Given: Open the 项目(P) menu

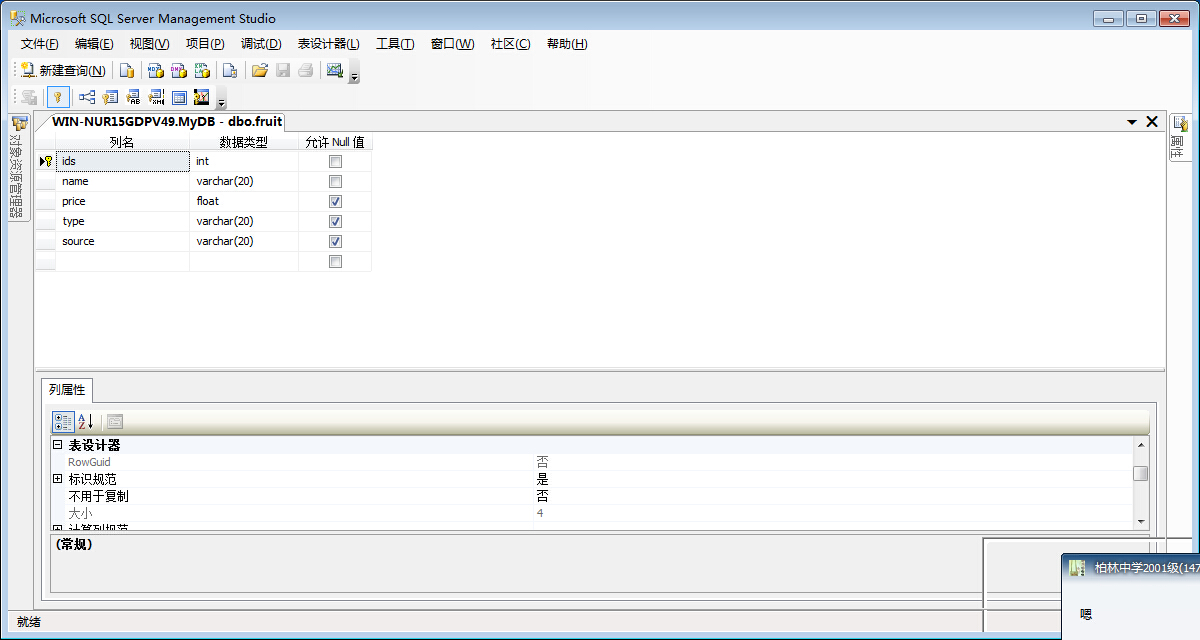Looking at the screenshot, I should pos(205,44).
